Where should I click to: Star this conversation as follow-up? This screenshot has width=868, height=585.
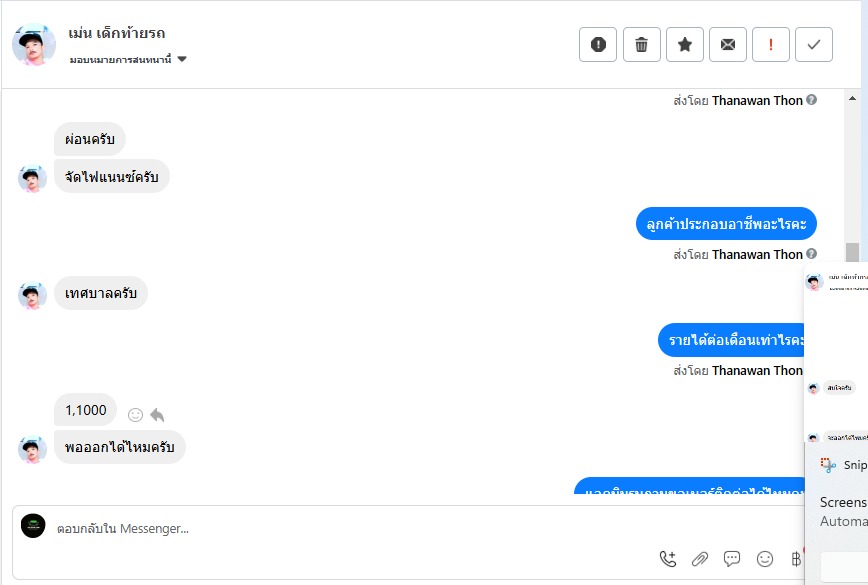tap(685, 44)
